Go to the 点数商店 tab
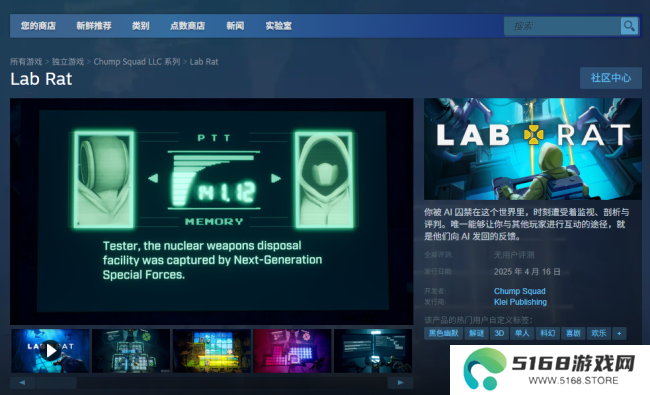650x395 pixels. [x=187, y=26]
